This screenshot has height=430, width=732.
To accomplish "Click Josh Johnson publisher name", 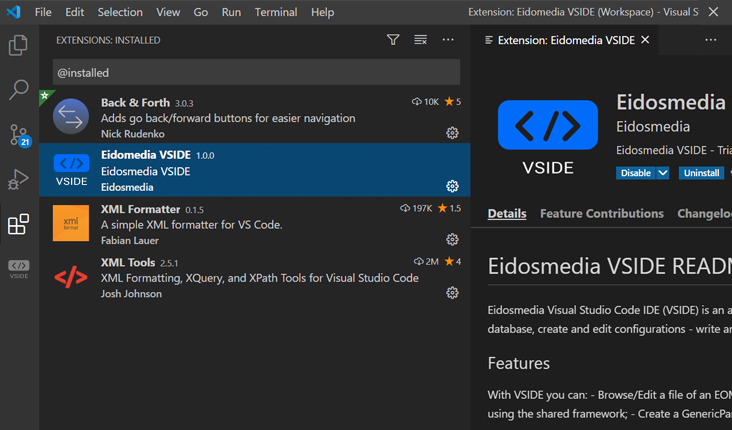I will (131, 294).
